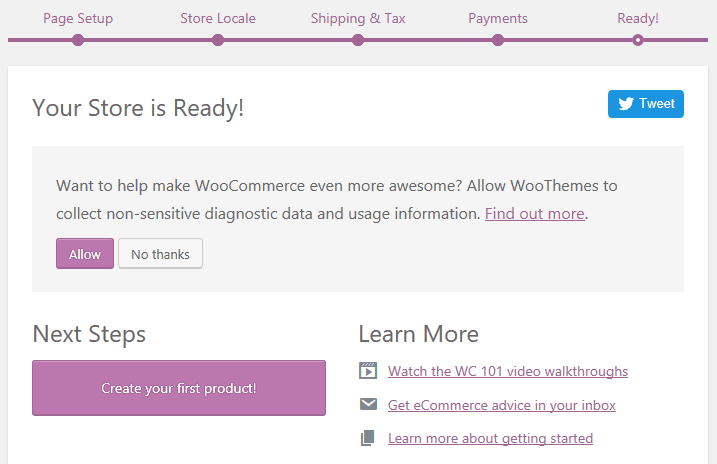
Task: Click Create your first product! button
Action: click(179, 388)
